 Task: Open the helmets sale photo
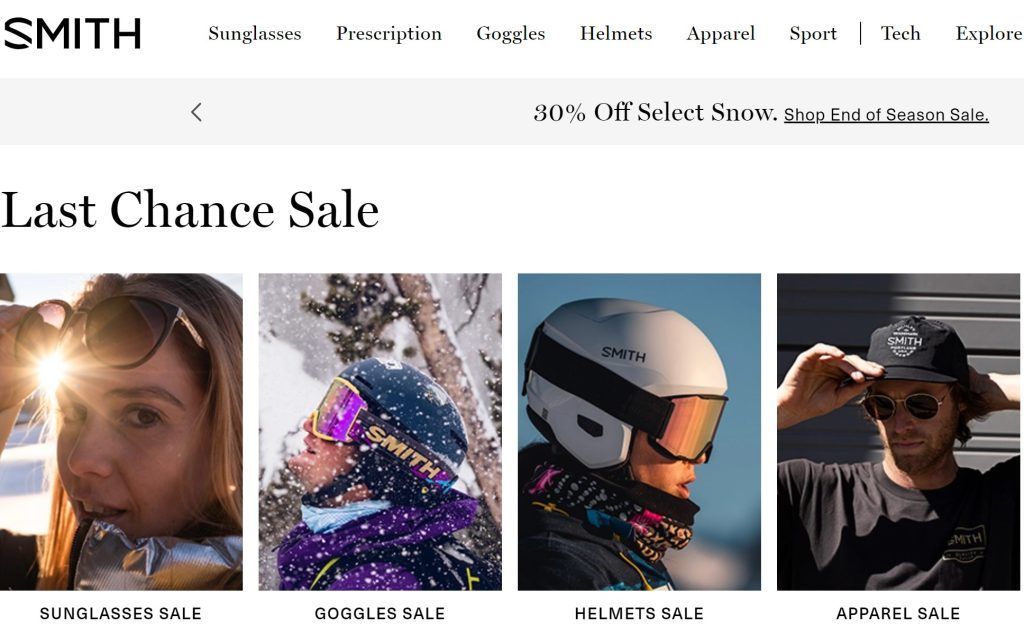point(639,431)
